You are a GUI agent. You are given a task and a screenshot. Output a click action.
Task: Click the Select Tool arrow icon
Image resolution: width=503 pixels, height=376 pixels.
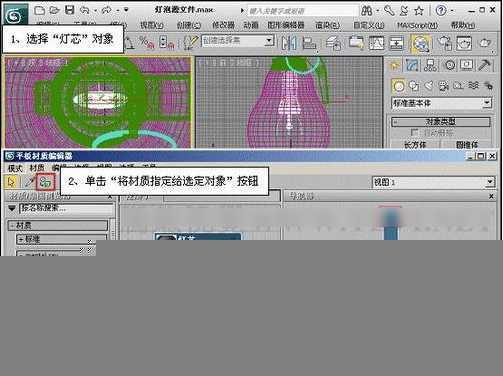(x=11, y=182)
